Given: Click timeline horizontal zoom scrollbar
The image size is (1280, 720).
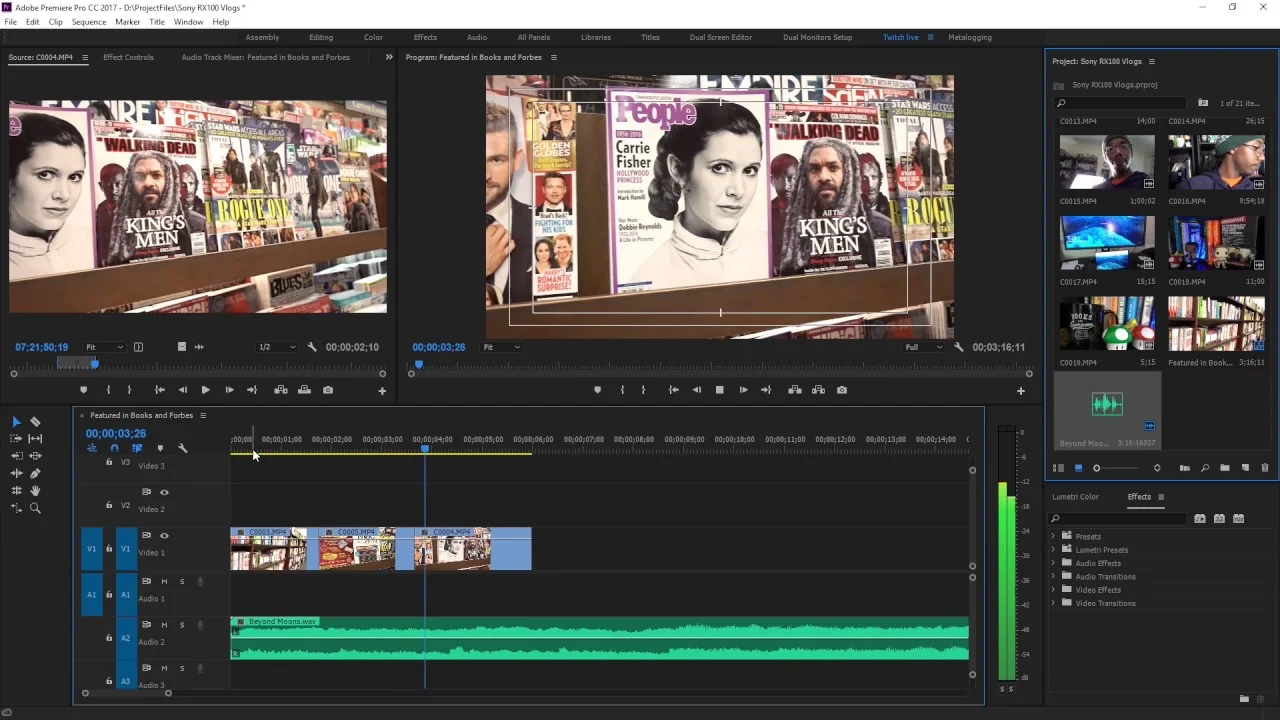Looking at the screenshot, I should click(x=126, y=693).
